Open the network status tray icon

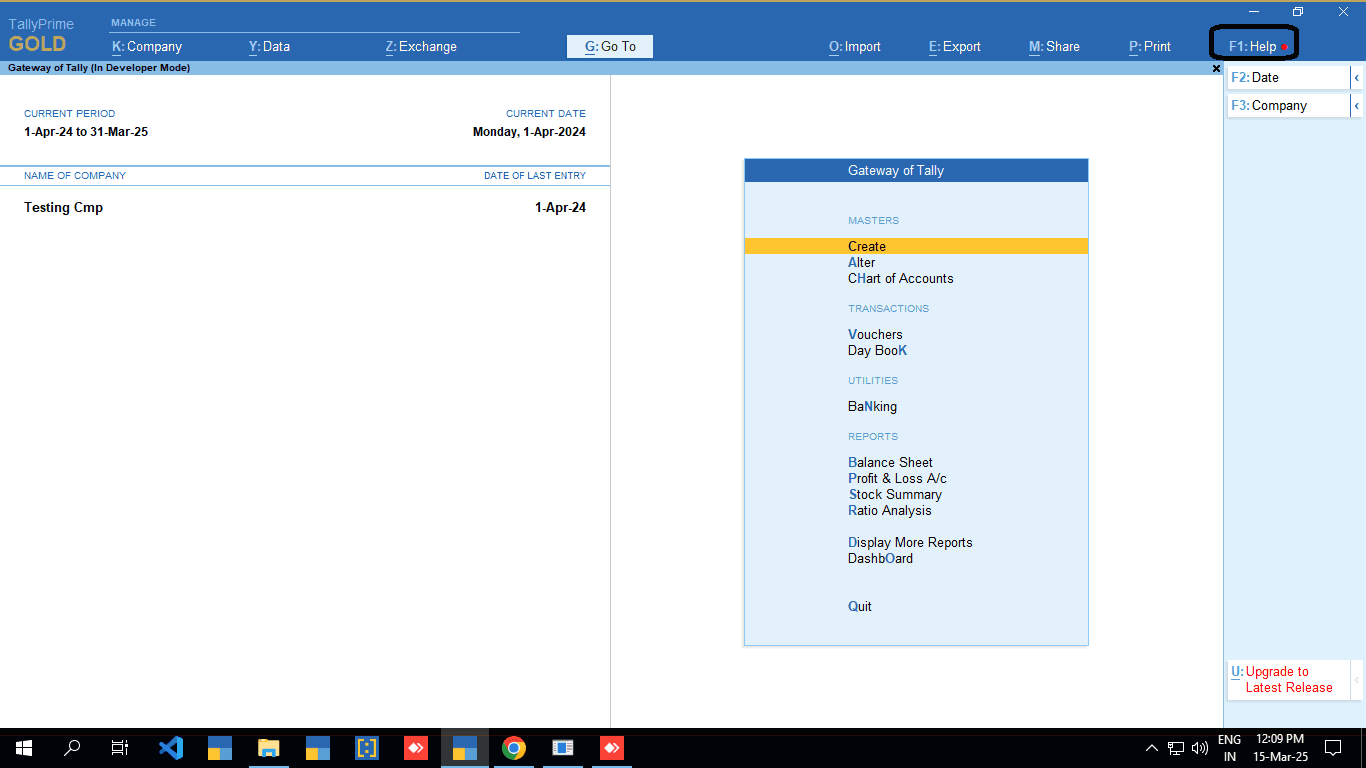pos(1176,747)
